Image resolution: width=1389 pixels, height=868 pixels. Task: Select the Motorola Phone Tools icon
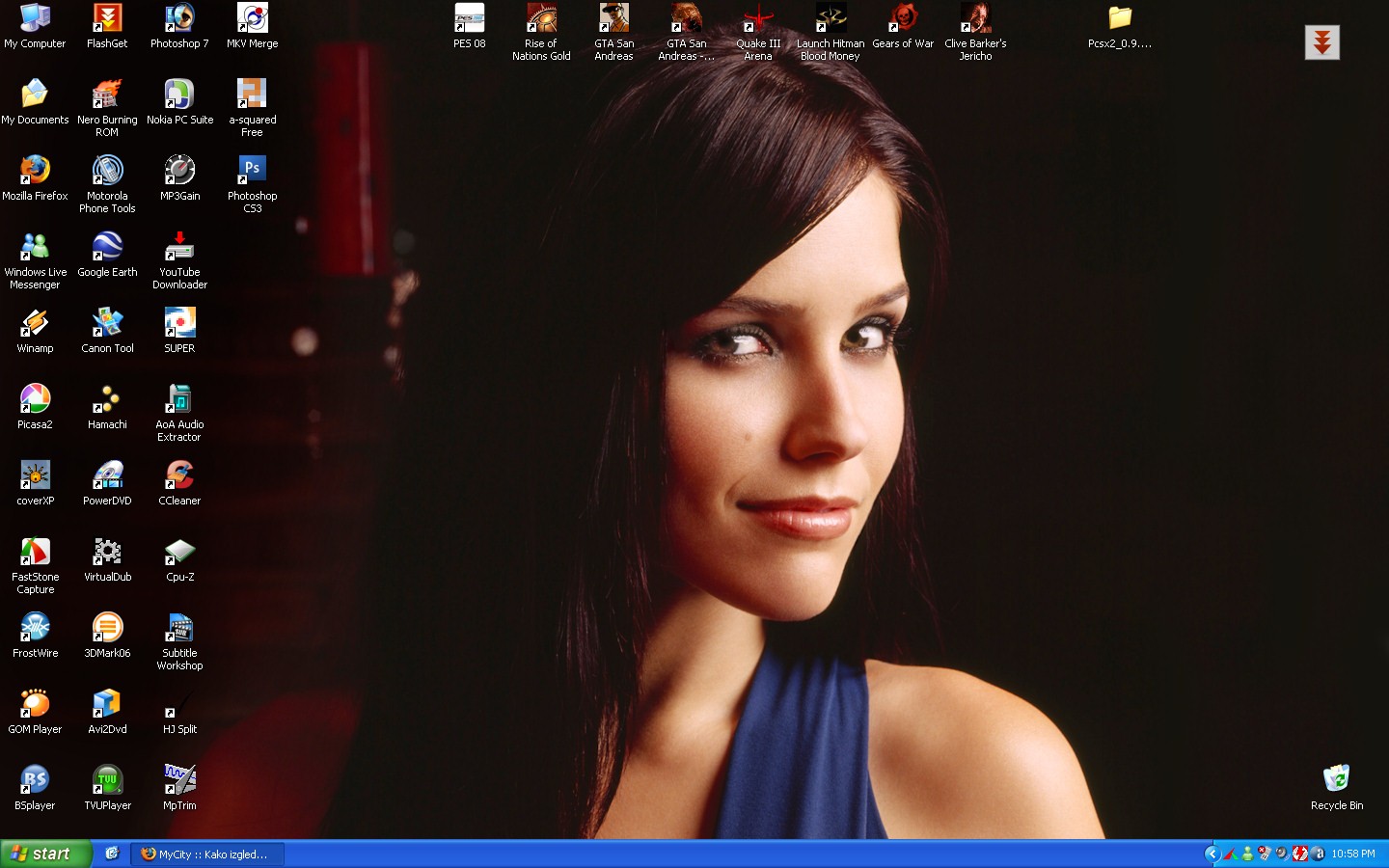[107, 185]
